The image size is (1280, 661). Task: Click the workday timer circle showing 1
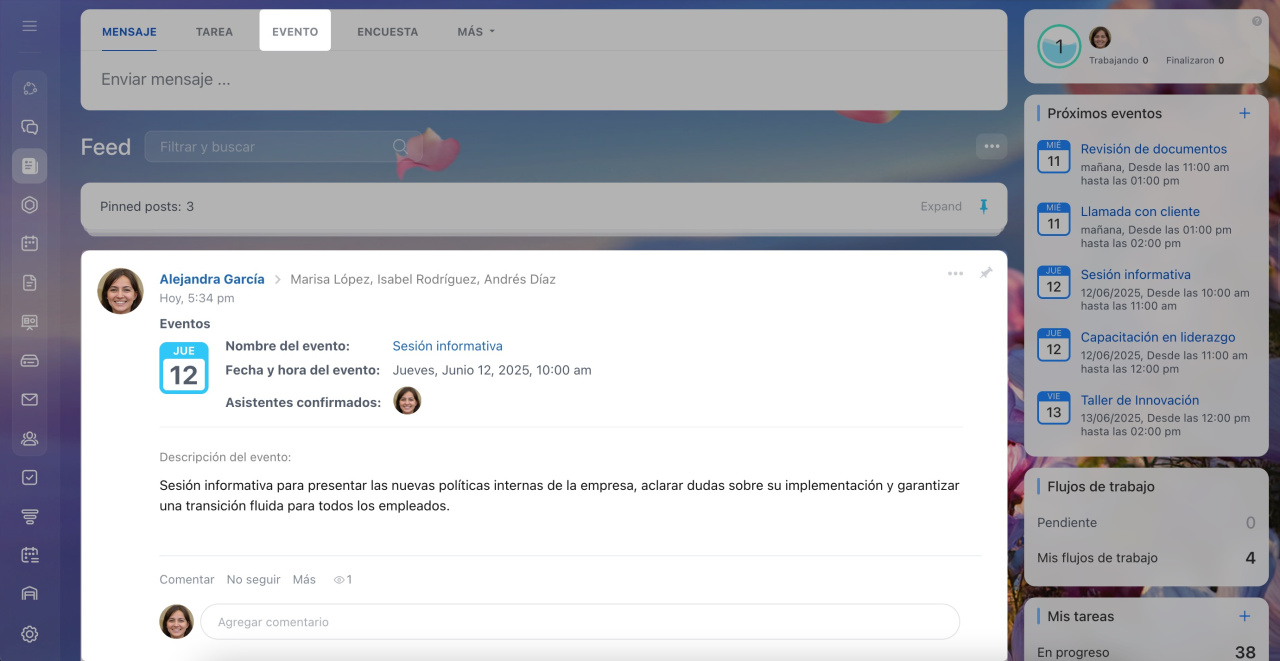[1059, 47]
